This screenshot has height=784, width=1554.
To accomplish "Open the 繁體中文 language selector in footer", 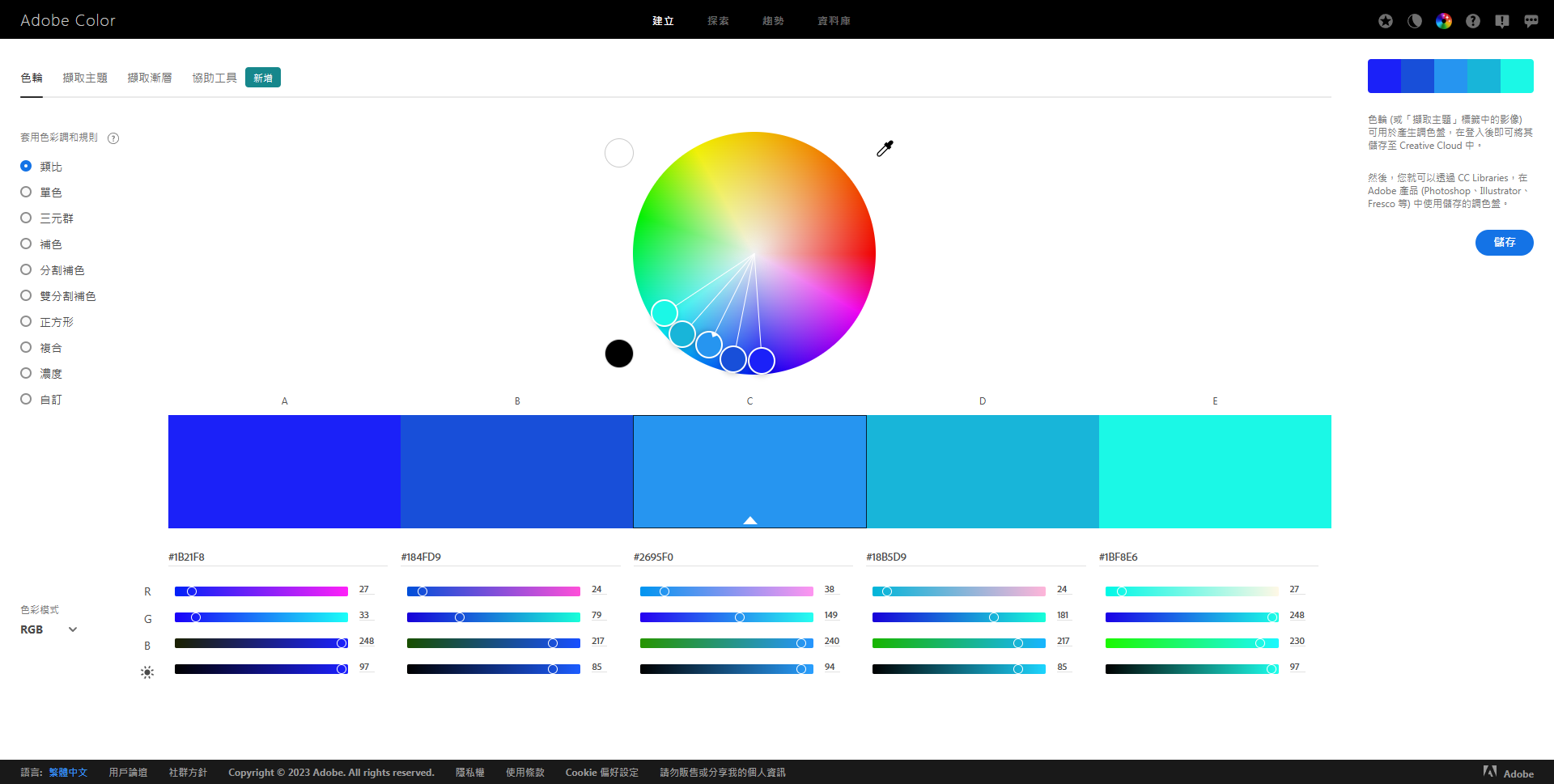I will (x=68, y=773).
